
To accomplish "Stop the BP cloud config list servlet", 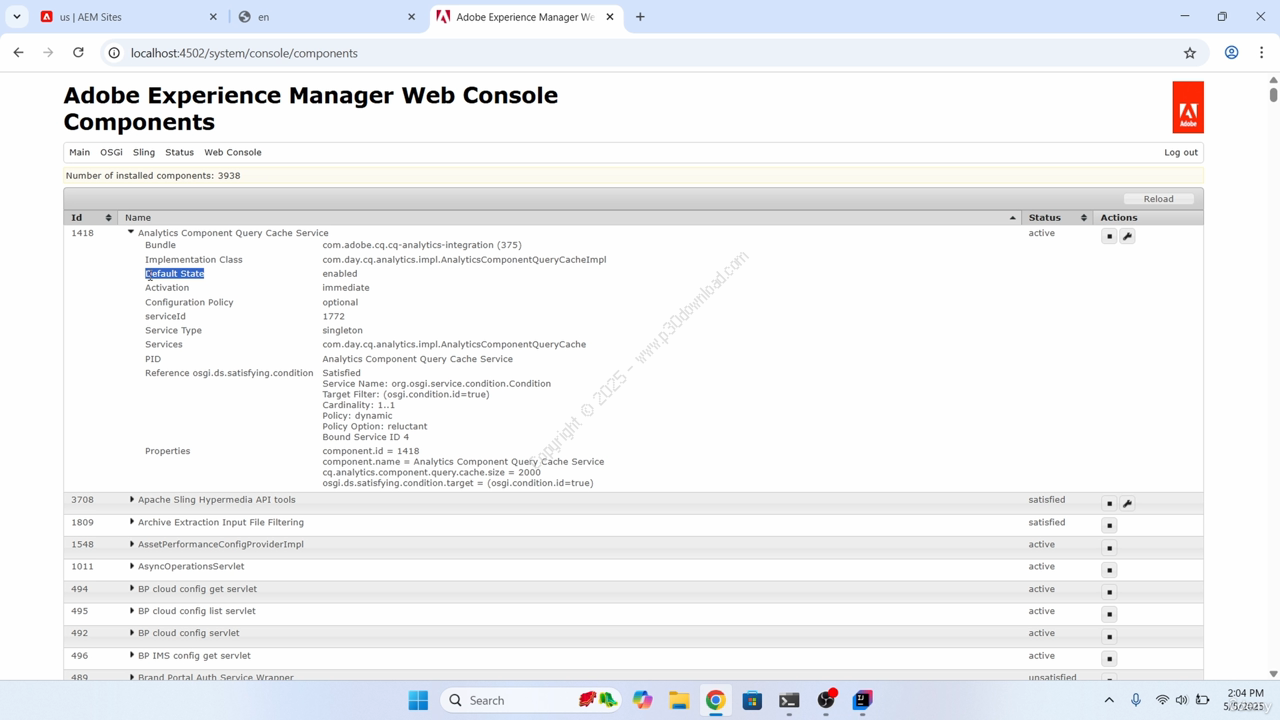I will (x=1109, y=614).
